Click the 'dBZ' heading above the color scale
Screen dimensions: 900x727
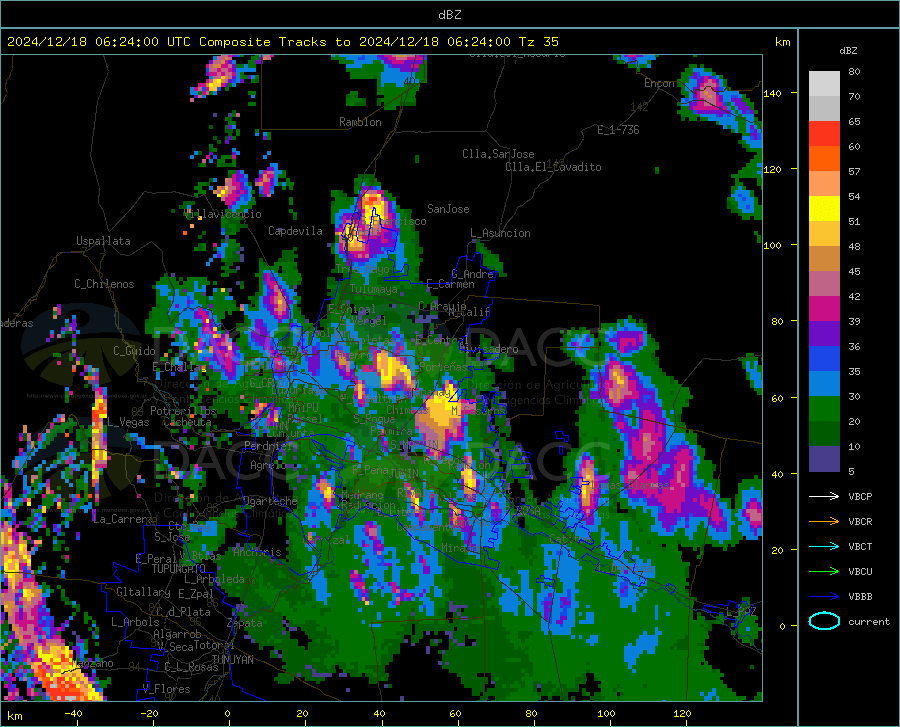pyautogui.click(x=848, y=50)
